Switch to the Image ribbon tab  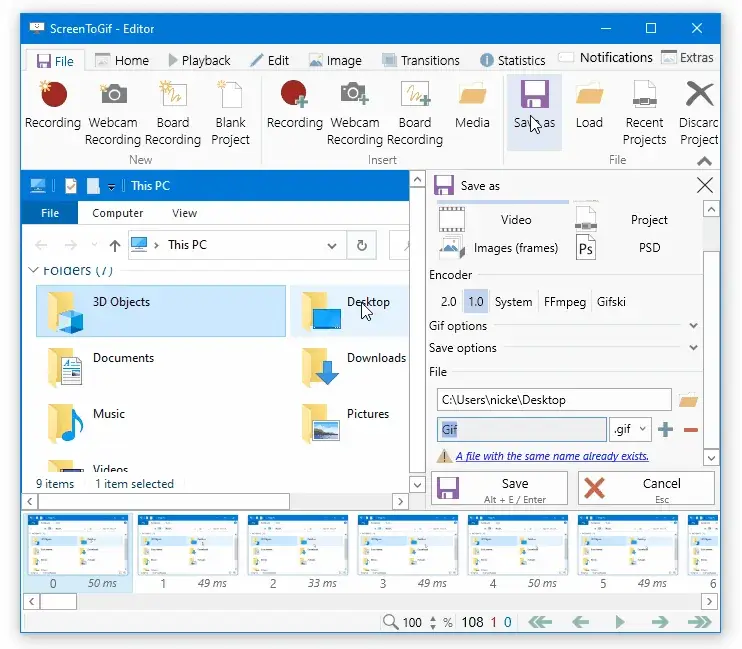pos(336,61)
